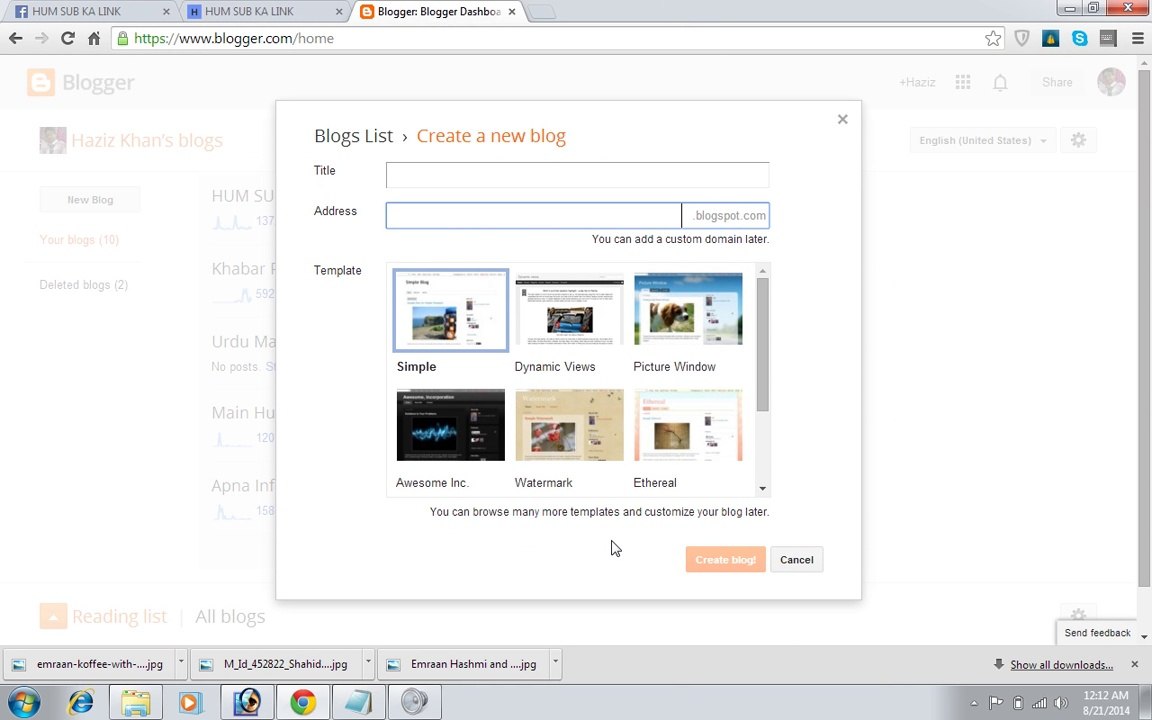Screen dimensions: 1152x720
Task: Click the network signal tray icon
Action: point(1039,703)
